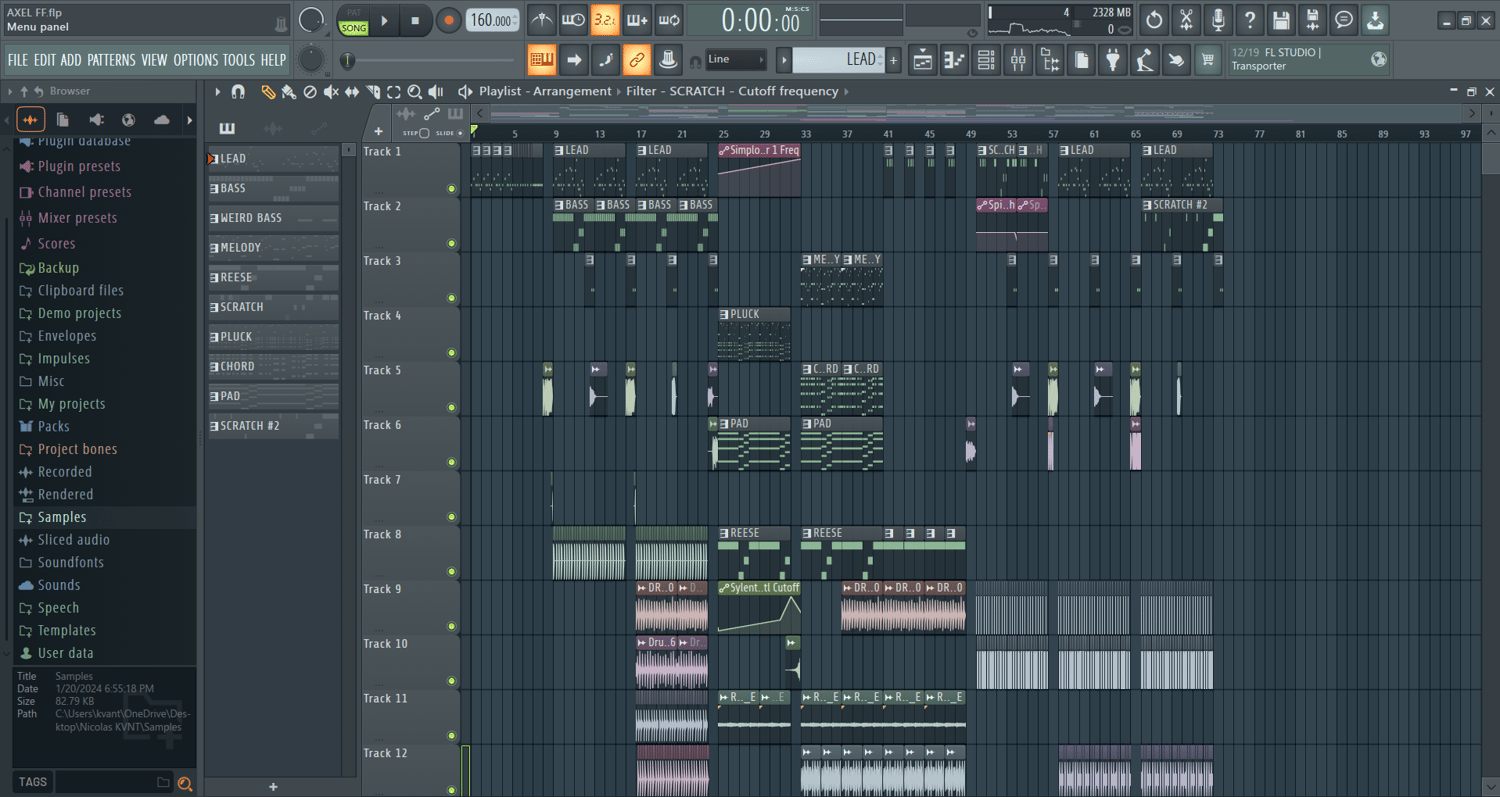
Task: Open the Audio editor scissors icon
Action: click(1186, 19)
